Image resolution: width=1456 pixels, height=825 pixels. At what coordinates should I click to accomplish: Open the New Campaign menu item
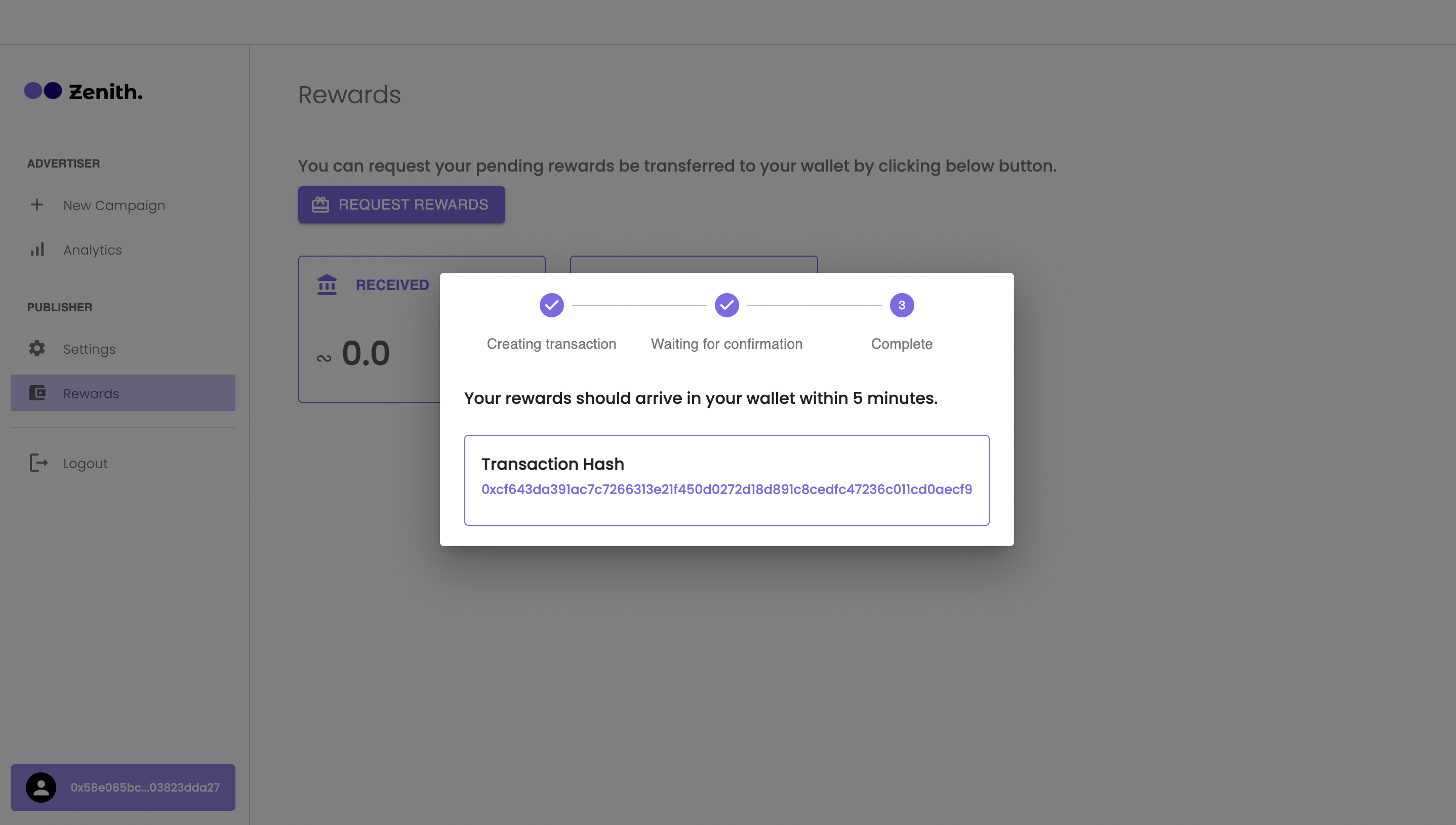114,205
